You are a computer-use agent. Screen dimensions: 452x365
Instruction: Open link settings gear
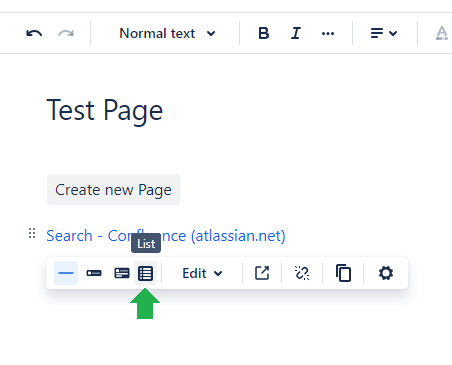coord(386,273)
